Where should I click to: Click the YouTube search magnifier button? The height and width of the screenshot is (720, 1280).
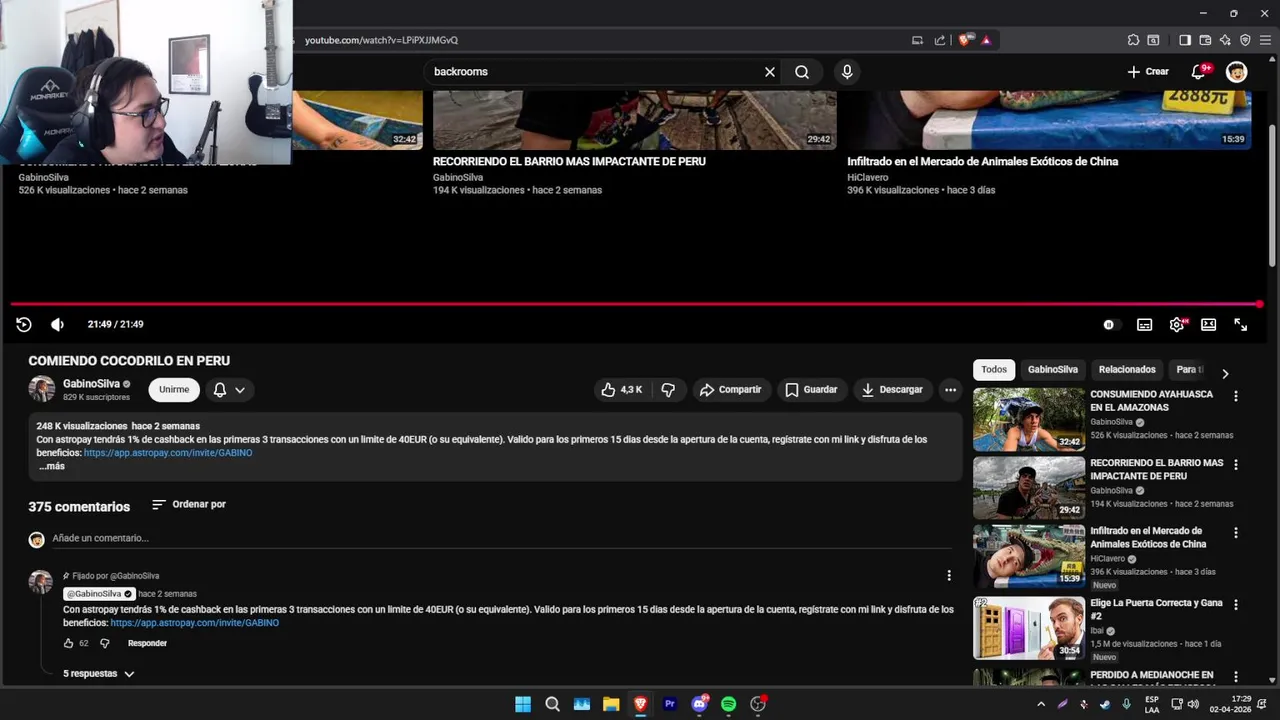(x=802, y=72)
